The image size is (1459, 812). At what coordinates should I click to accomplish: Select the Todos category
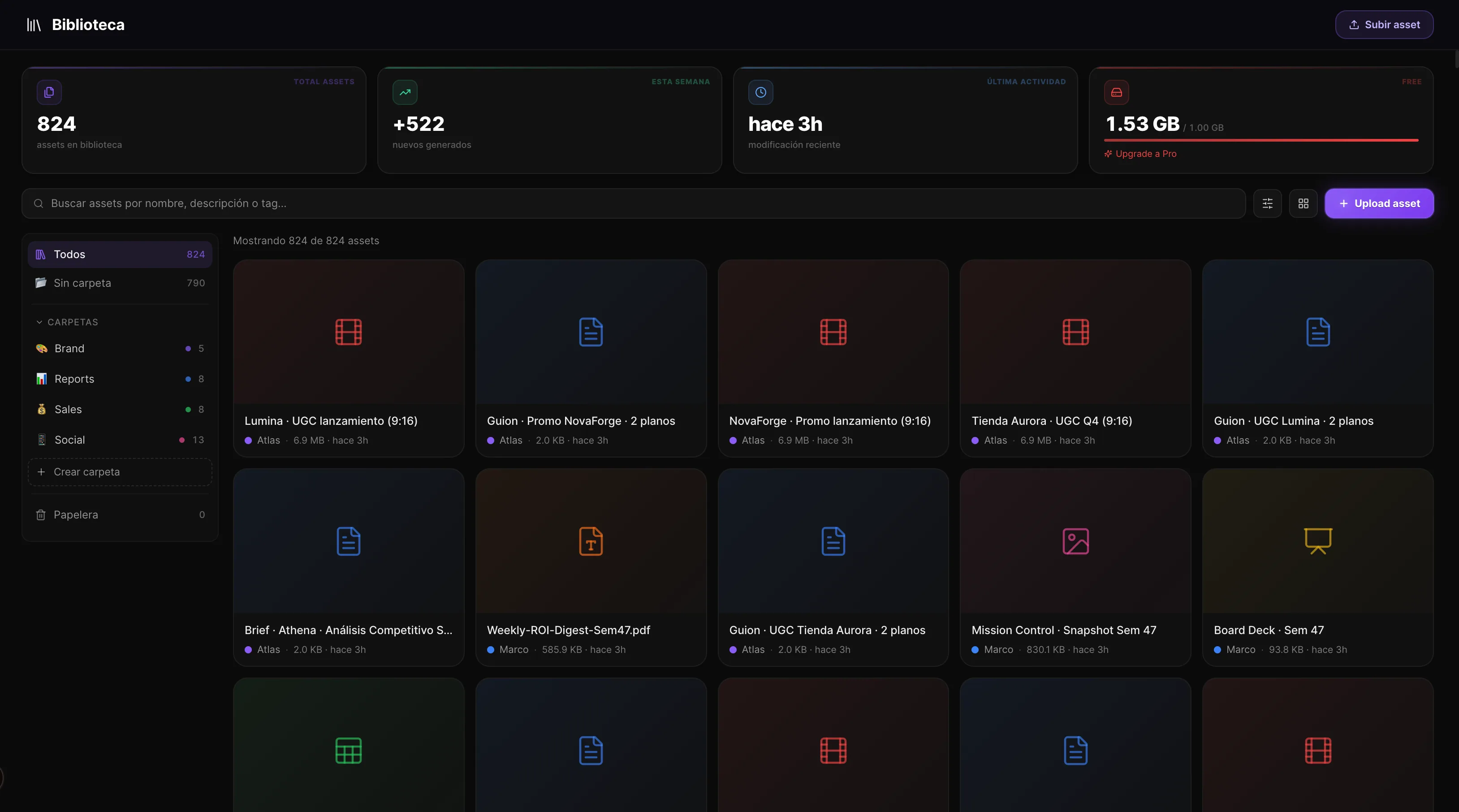pos(120,254)
